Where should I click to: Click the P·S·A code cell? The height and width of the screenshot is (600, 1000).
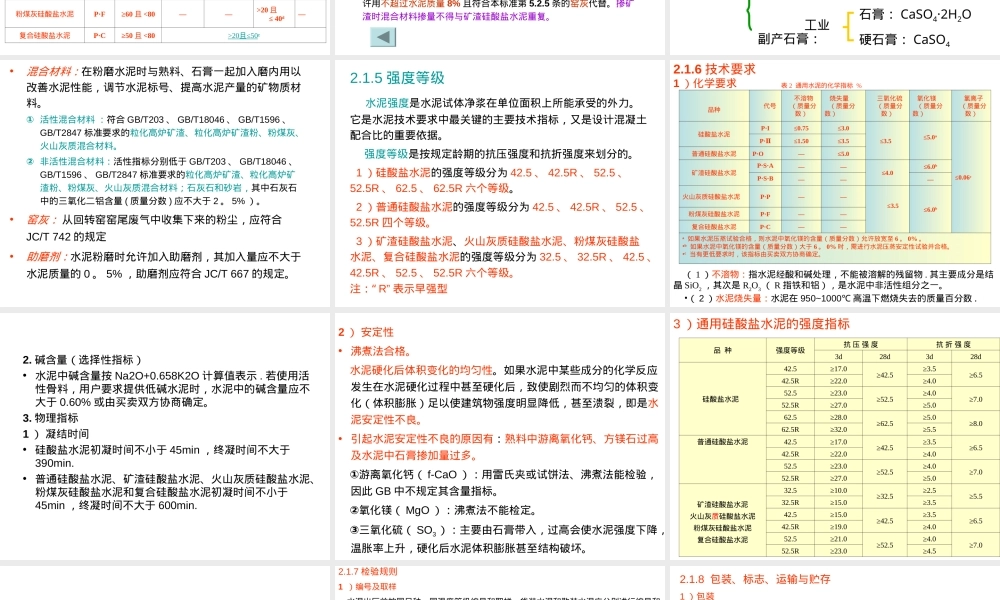pyautogui.click(x=765, y=166)
